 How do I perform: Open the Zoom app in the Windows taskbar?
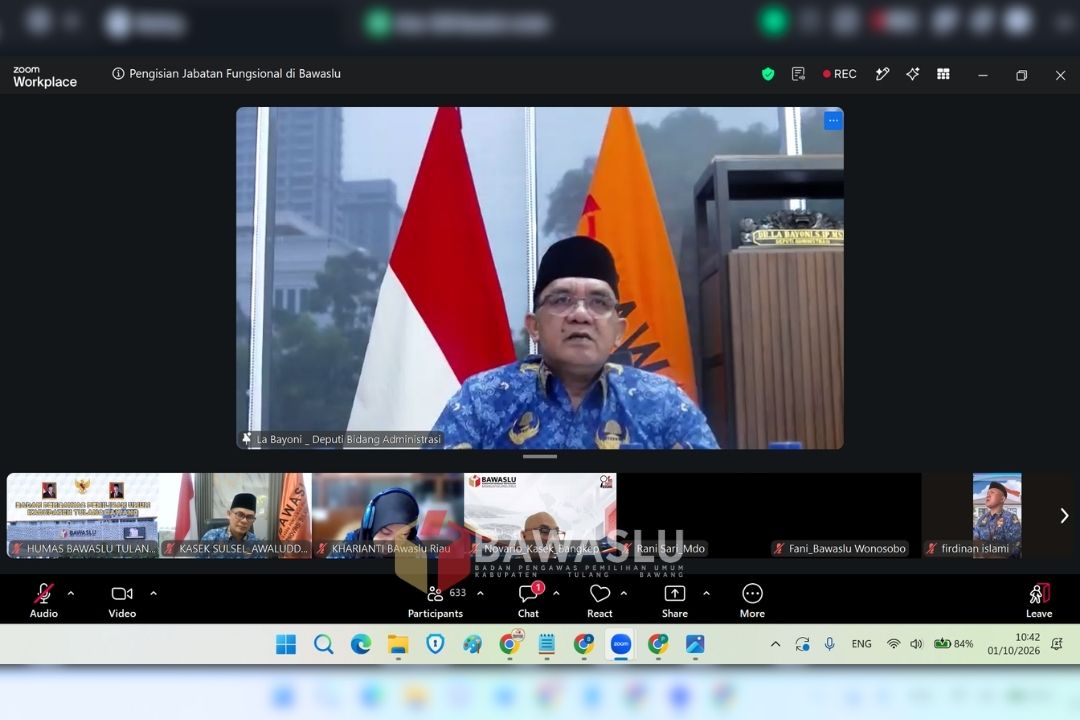tap(621, 644)
